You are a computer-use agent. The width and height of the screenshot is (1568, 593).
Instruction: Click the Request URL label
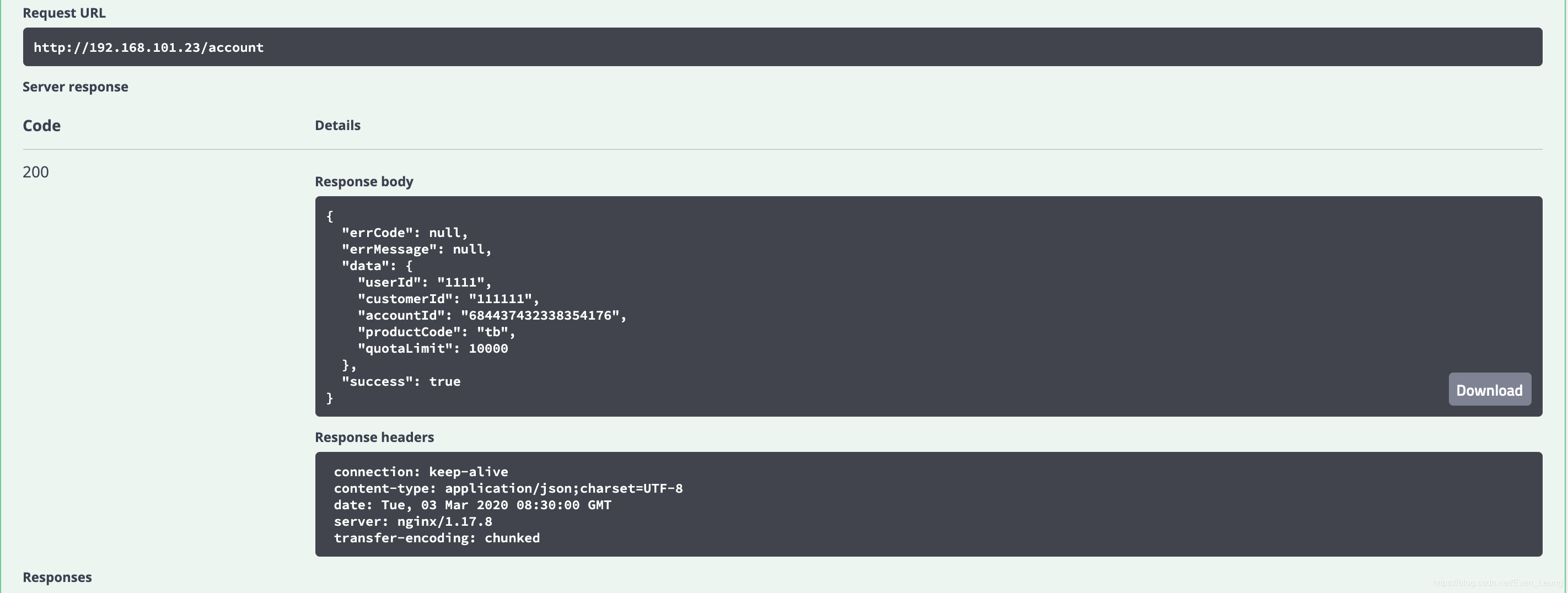tap(64, 13)
